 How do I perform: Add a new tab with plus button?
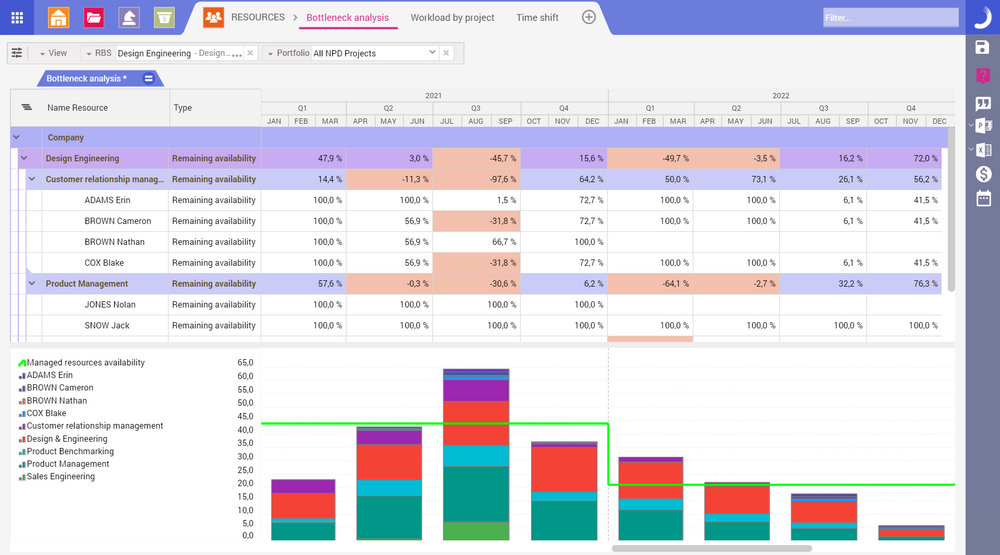click(x=589, y=17)
